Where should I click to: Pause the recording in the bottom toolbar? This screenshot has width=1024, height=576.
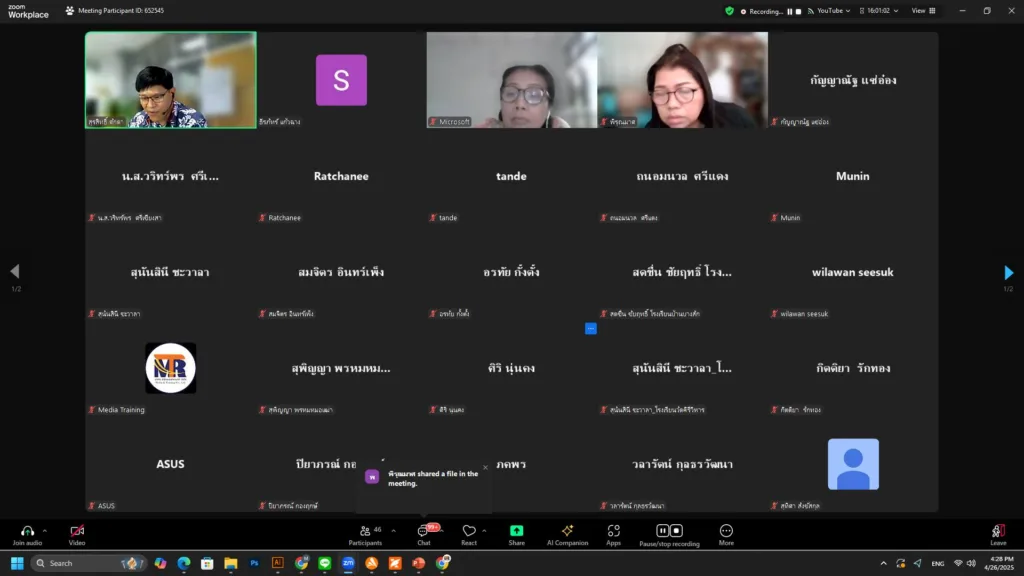(662, 531)
